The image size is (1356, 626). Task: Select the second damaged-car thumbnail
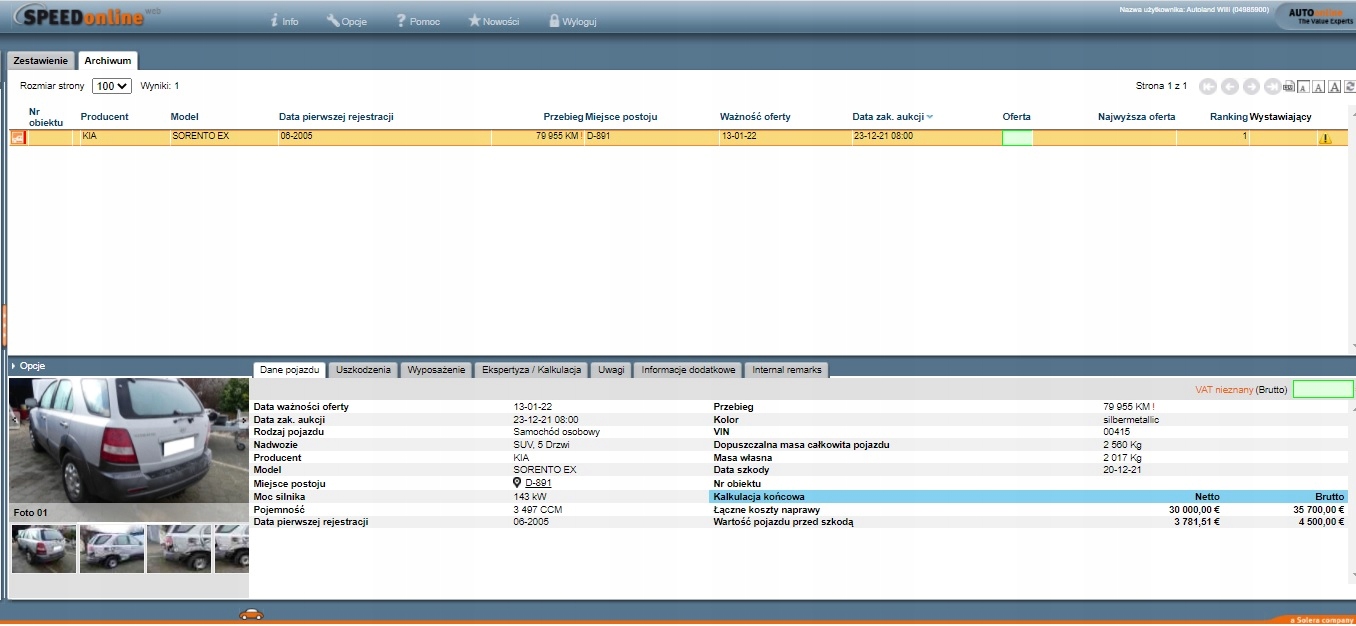pyautogui.click(x=112, y=548)
